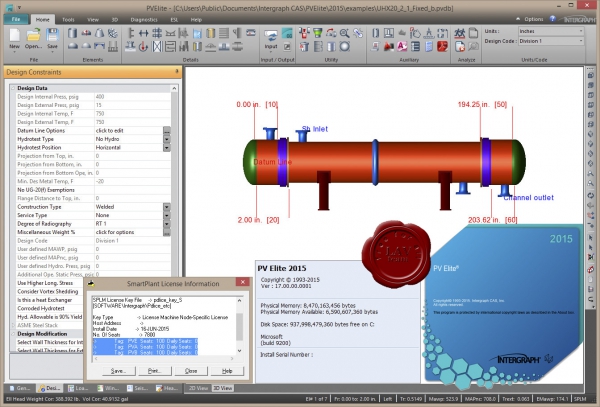
Task: Open the Design Code dropdown showing Division 1
Action: coord(551,41)
